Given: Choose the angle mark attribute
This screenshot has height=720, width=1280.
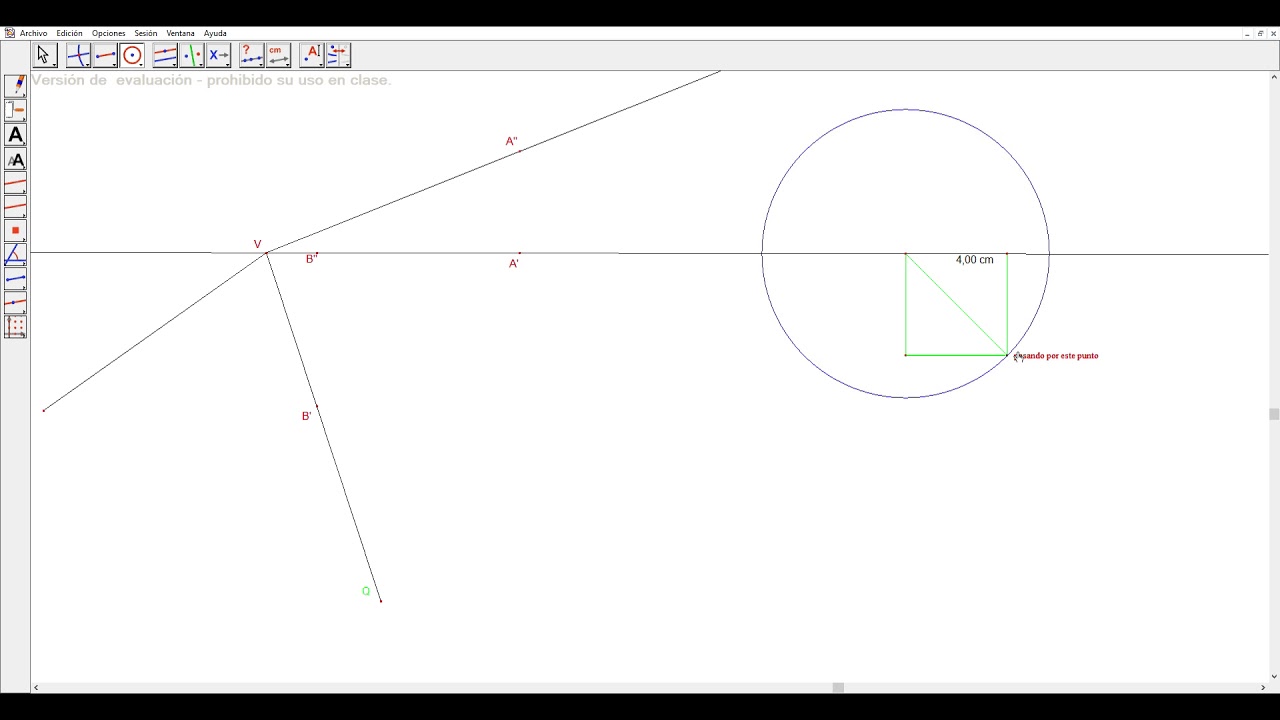Looking at the screenshot, I should [x=16, y=254].
